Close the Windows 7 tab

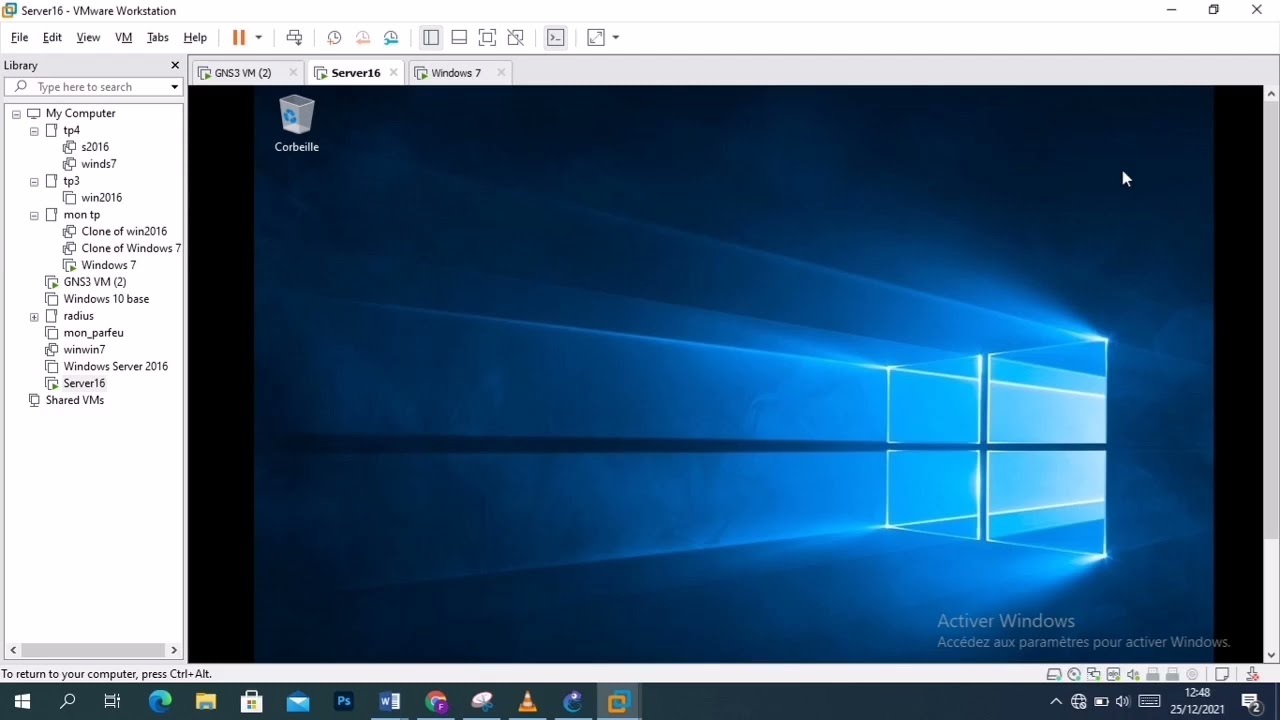[x=501, y=73]
